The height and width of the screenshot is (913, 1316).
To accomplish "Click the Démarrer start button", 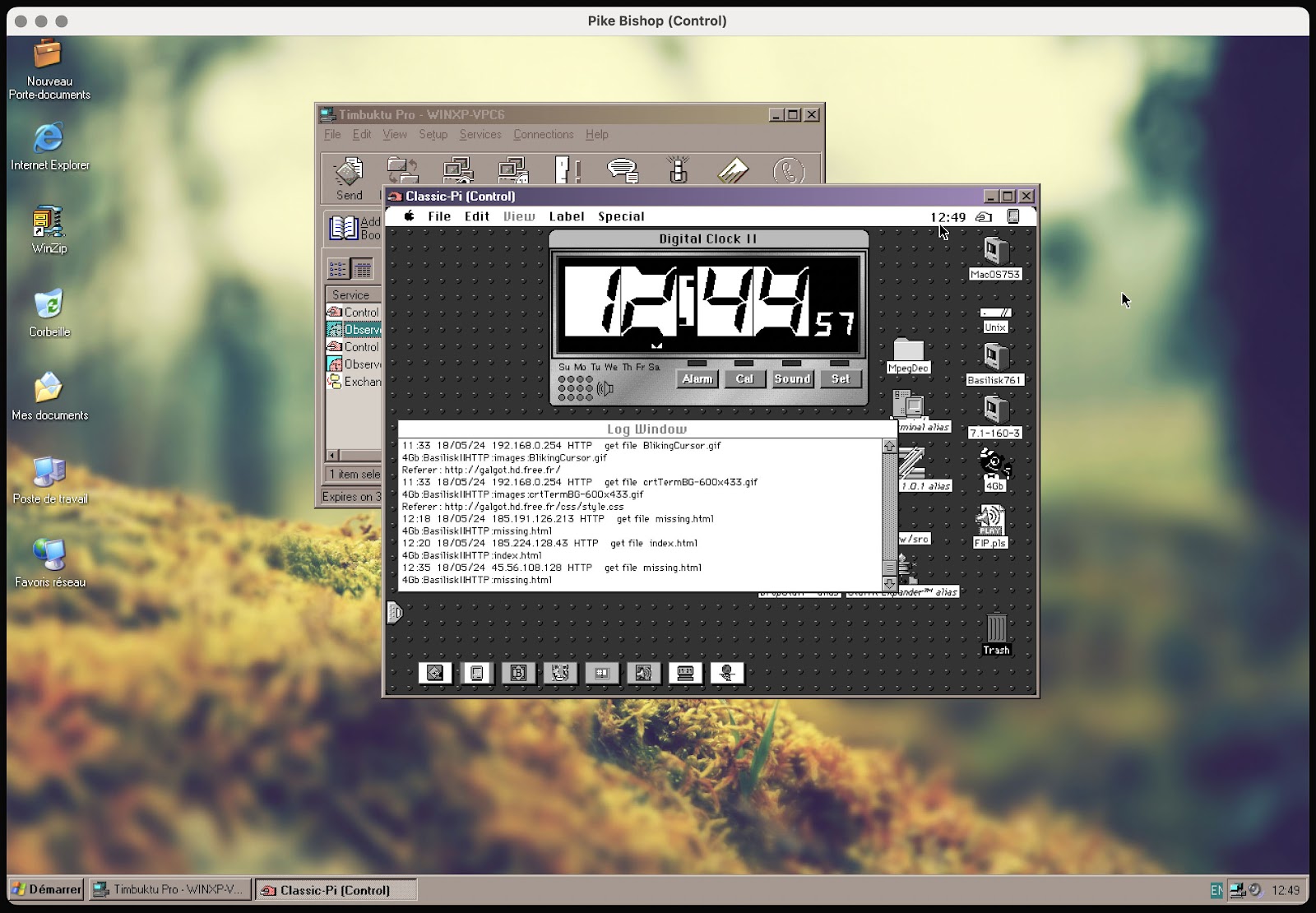I will tap(46, 889).
